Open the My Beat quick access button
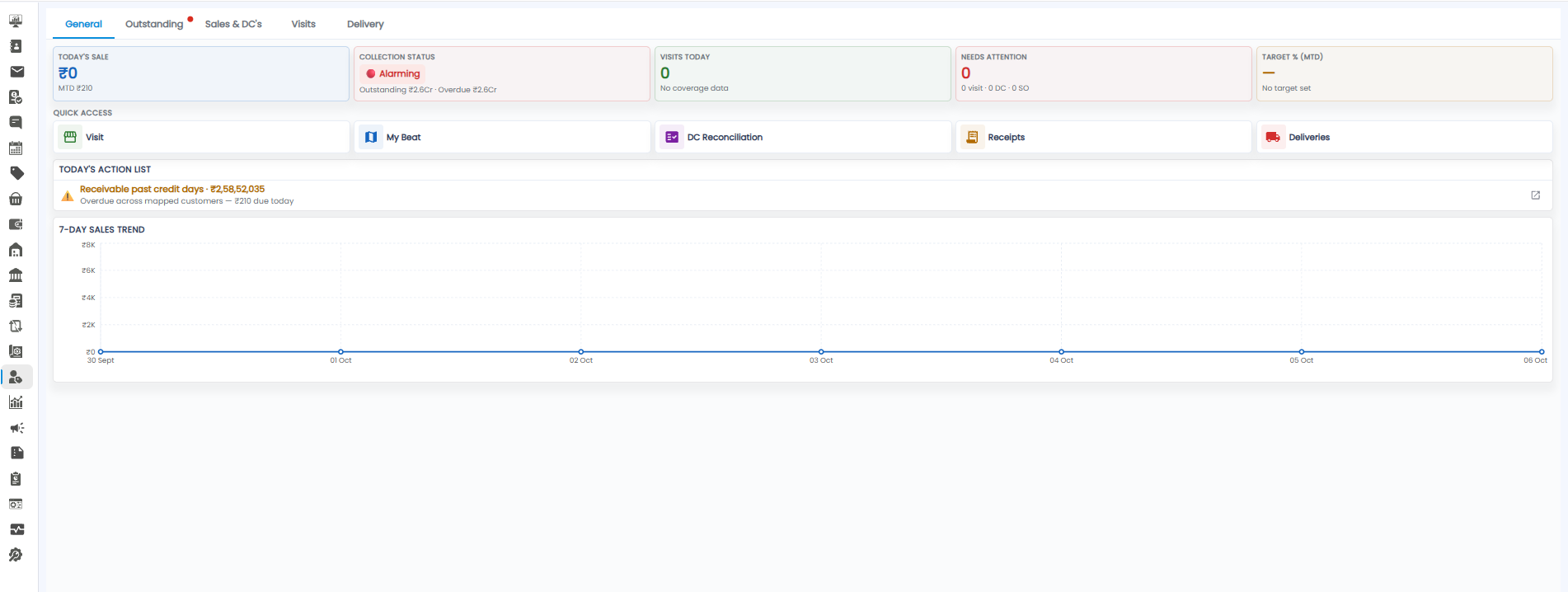This screenshot has width=1568, height=592. 502,137
